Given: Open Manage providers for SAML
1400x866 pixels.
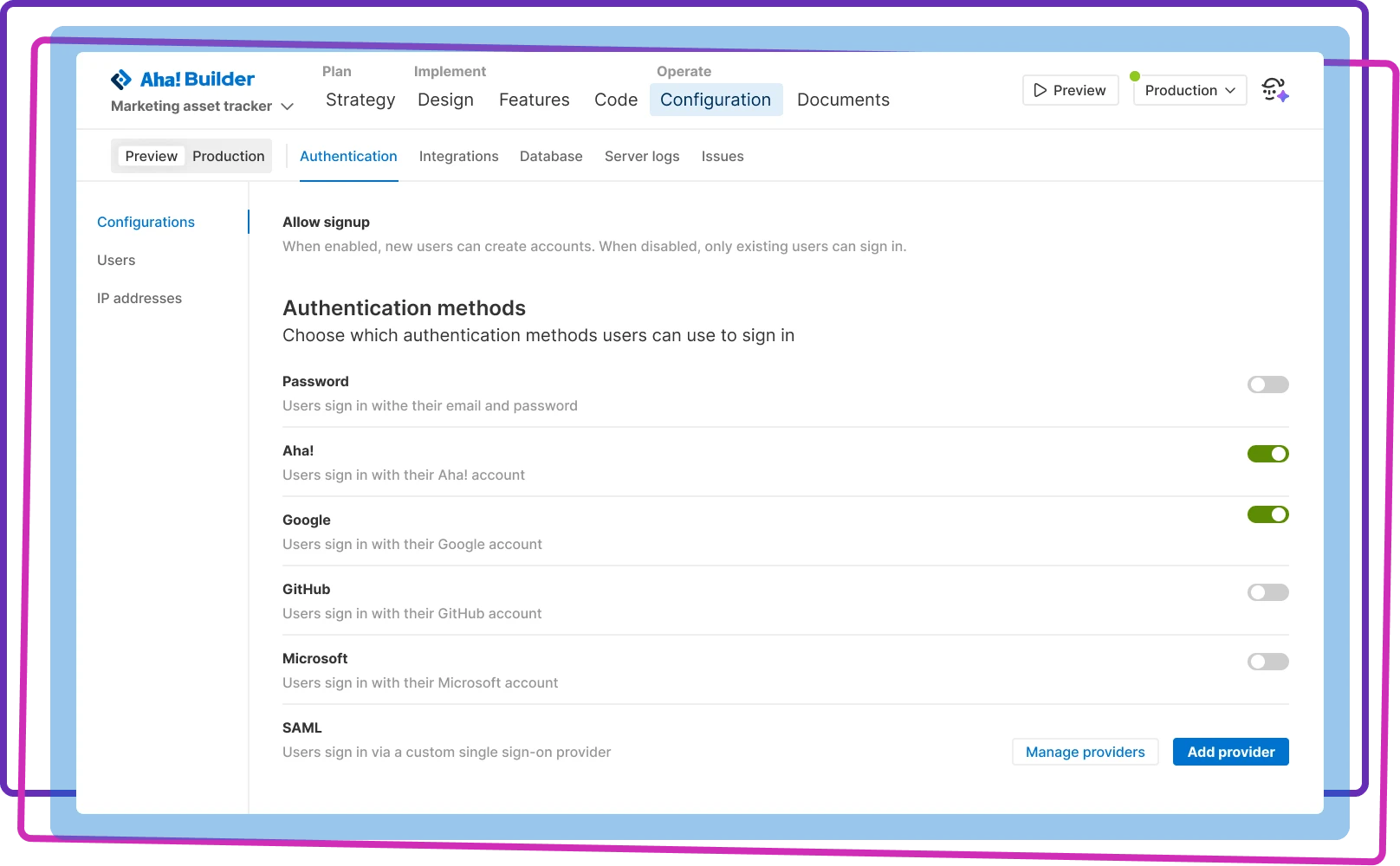Looking at the screenshot, I should click(x=1085, y=752).
